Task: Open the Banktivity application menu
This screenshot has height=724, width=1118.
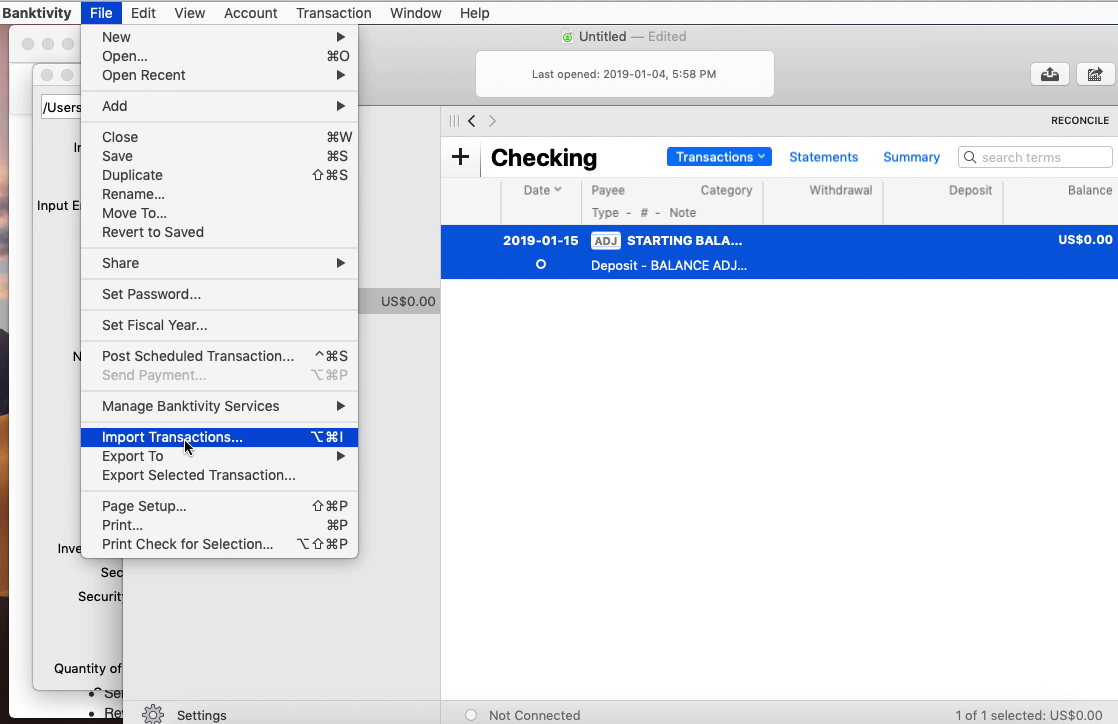Action: [37, 13]
